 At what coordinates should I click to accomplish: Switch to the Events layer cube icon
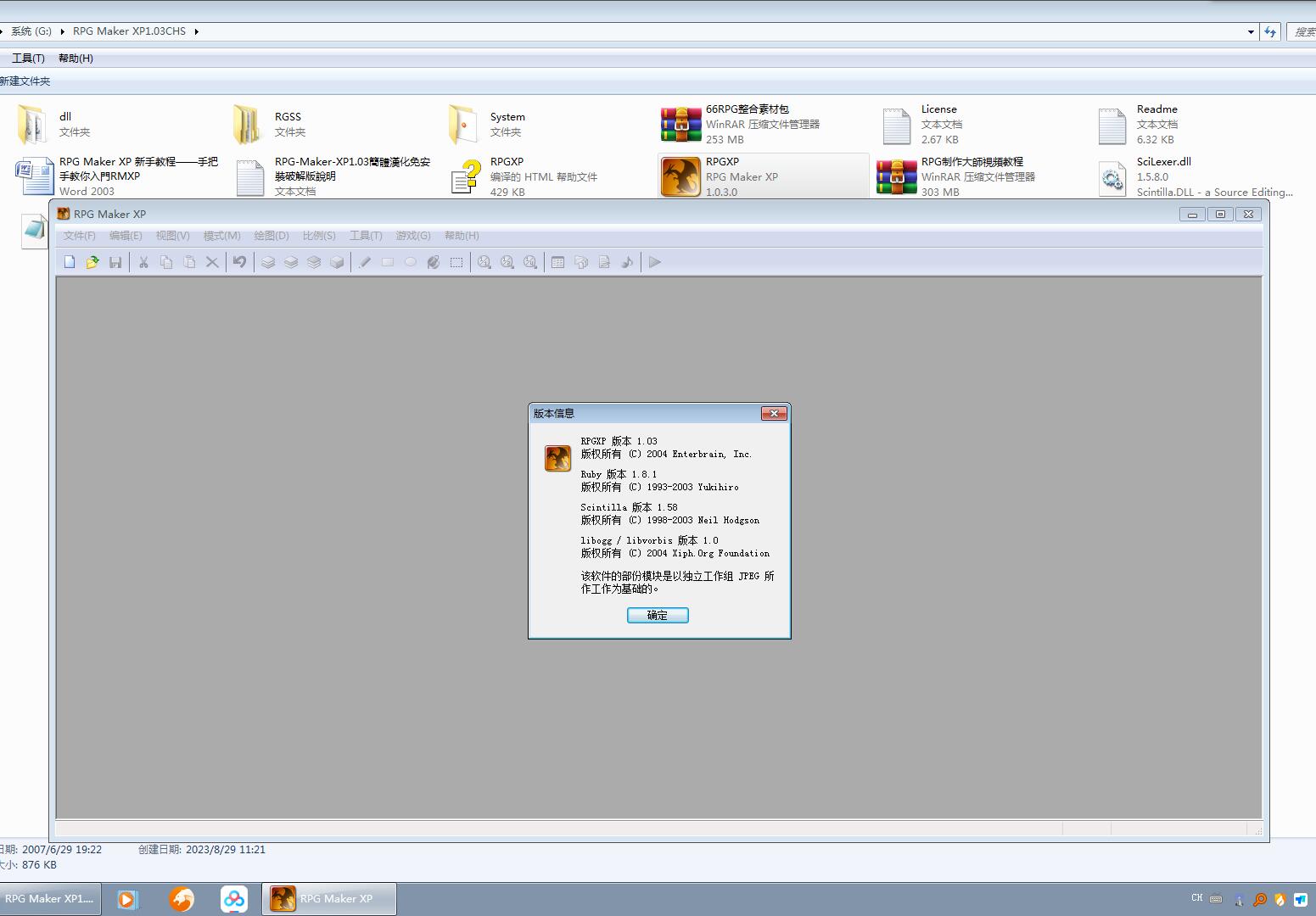(337, 262)
